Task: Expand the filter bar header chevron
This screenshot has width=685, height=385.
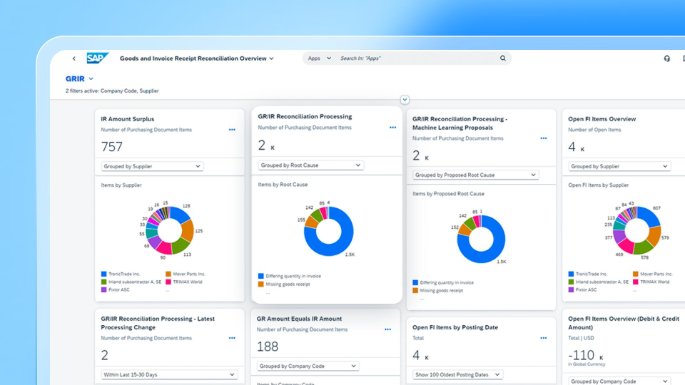Action: 405,100
